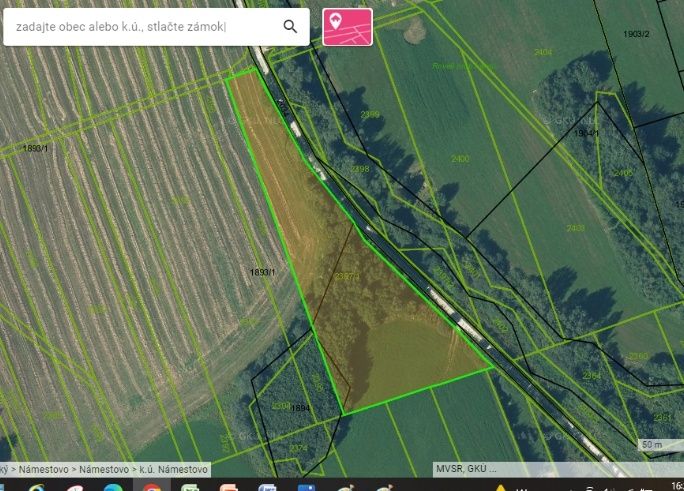Select the parcel labeled 2405
Image resolution: width=684 pixels, height=491 pixels.
622,173
